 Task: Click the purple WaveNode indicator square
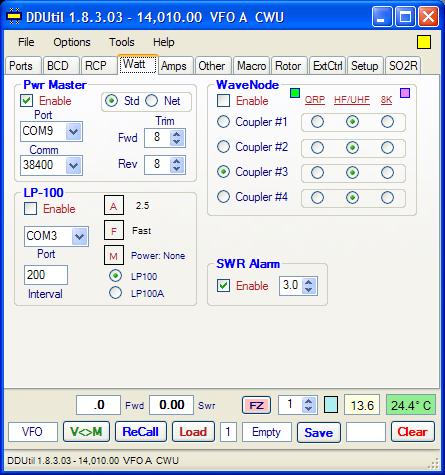pos(405,93)
